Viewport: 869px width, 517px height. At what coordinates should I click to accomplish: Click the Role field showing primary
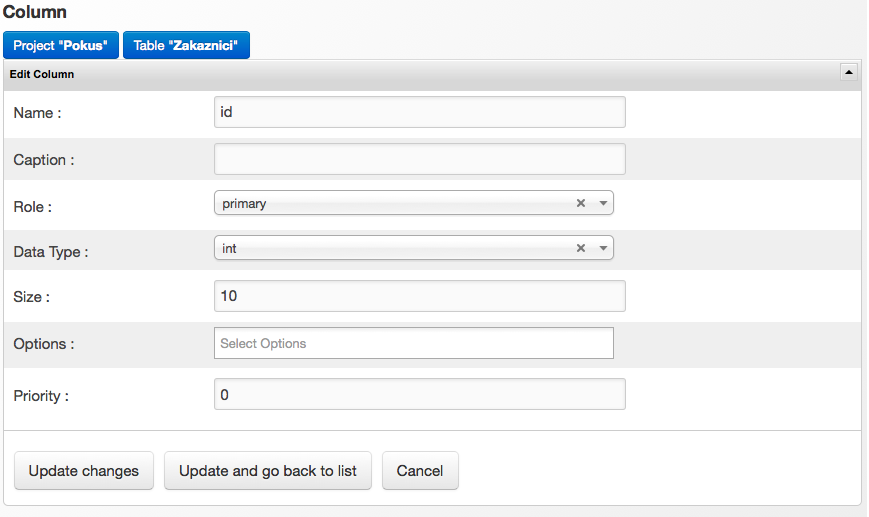[x=390, y=203]
